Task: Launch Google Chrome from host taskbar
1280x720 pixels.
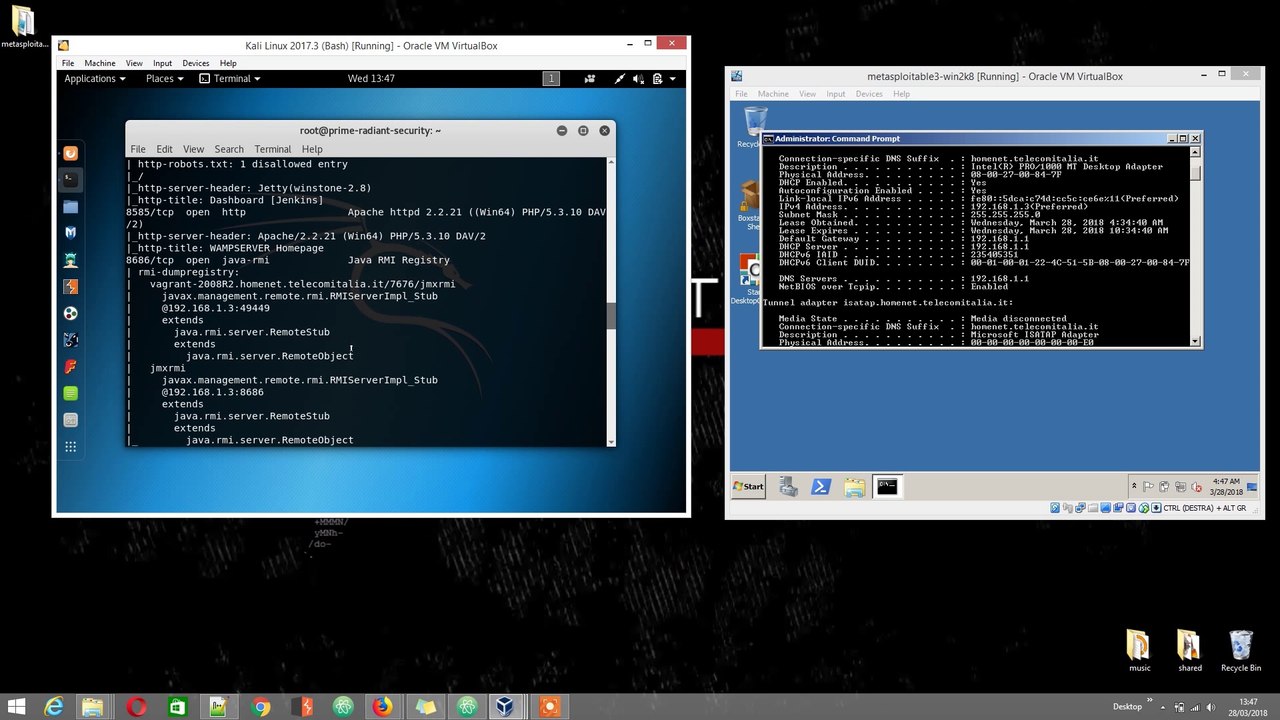Action: (x=261, y=707)
